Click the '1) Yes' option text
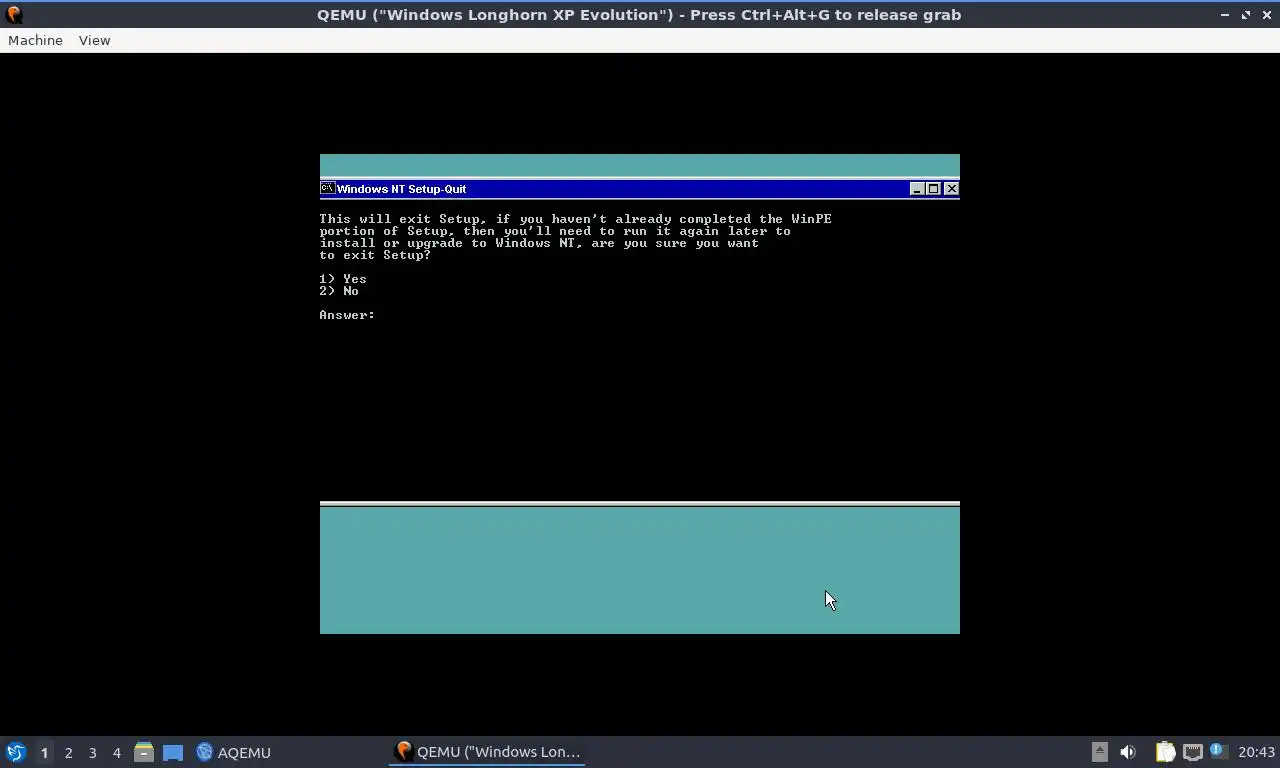The image size is (1280, 768). [x=343, y=279]
